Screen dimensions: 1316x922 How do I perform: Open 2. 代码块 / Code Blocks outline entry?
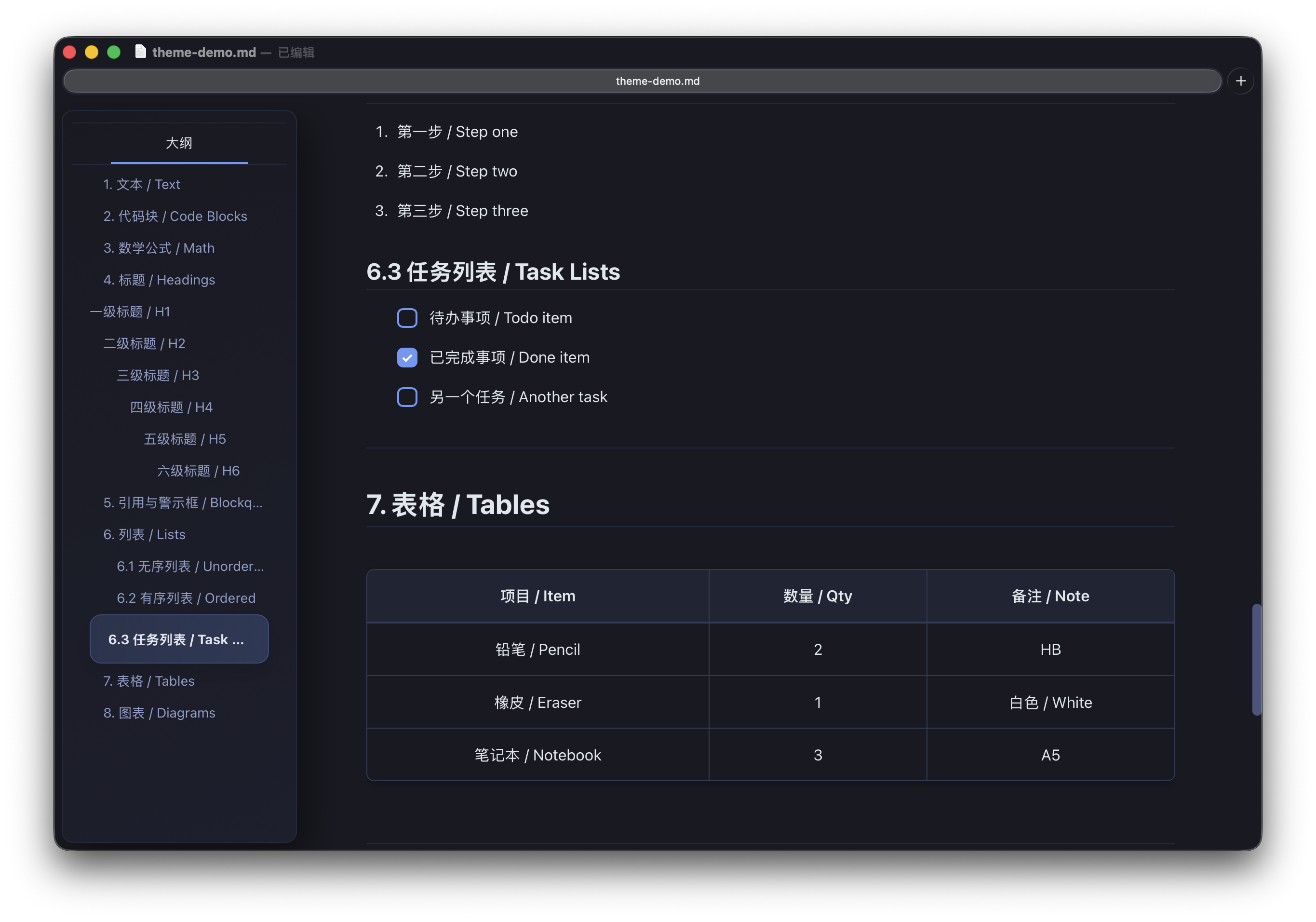pyautogui.click(x=175, y=216)
